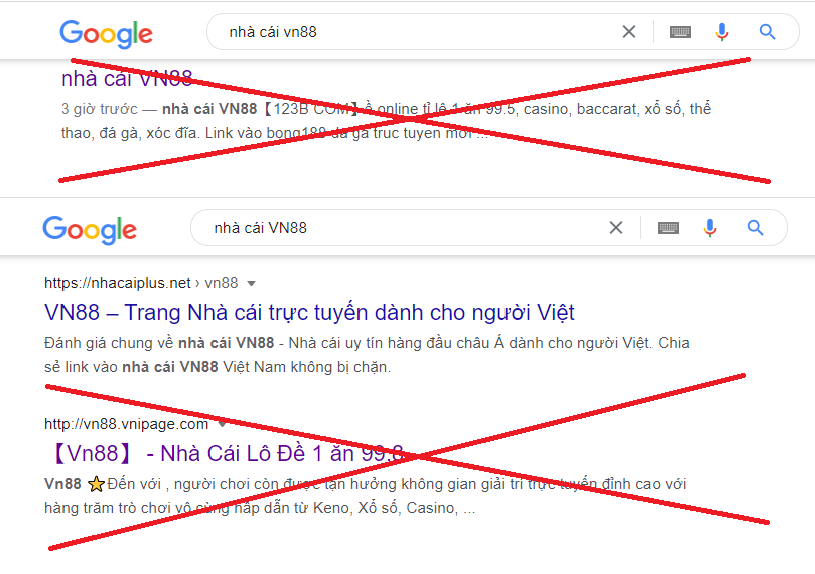
Task: Open the virtual keyboard in the top search bar
Action: click(680, 32)
